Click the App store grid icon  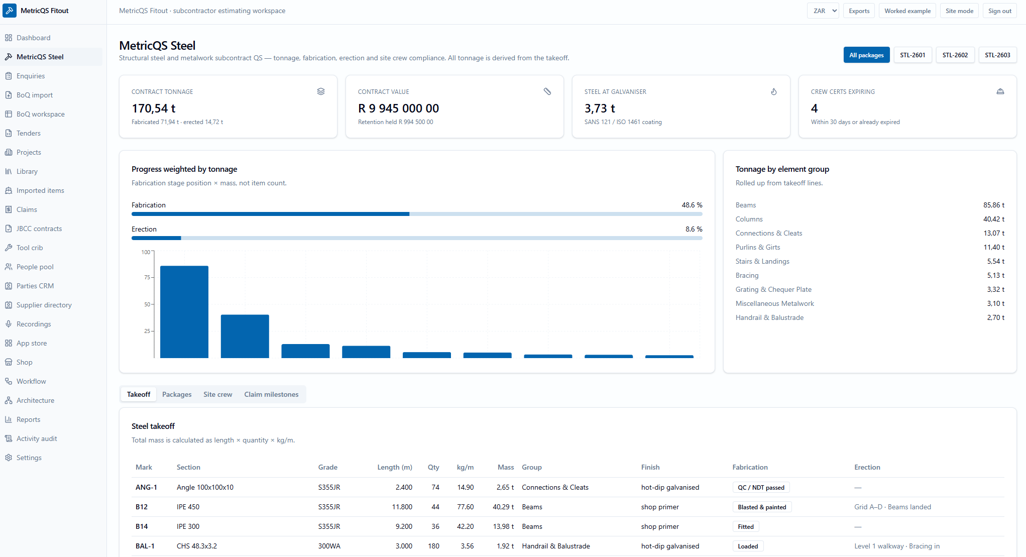tap(9, 343)
